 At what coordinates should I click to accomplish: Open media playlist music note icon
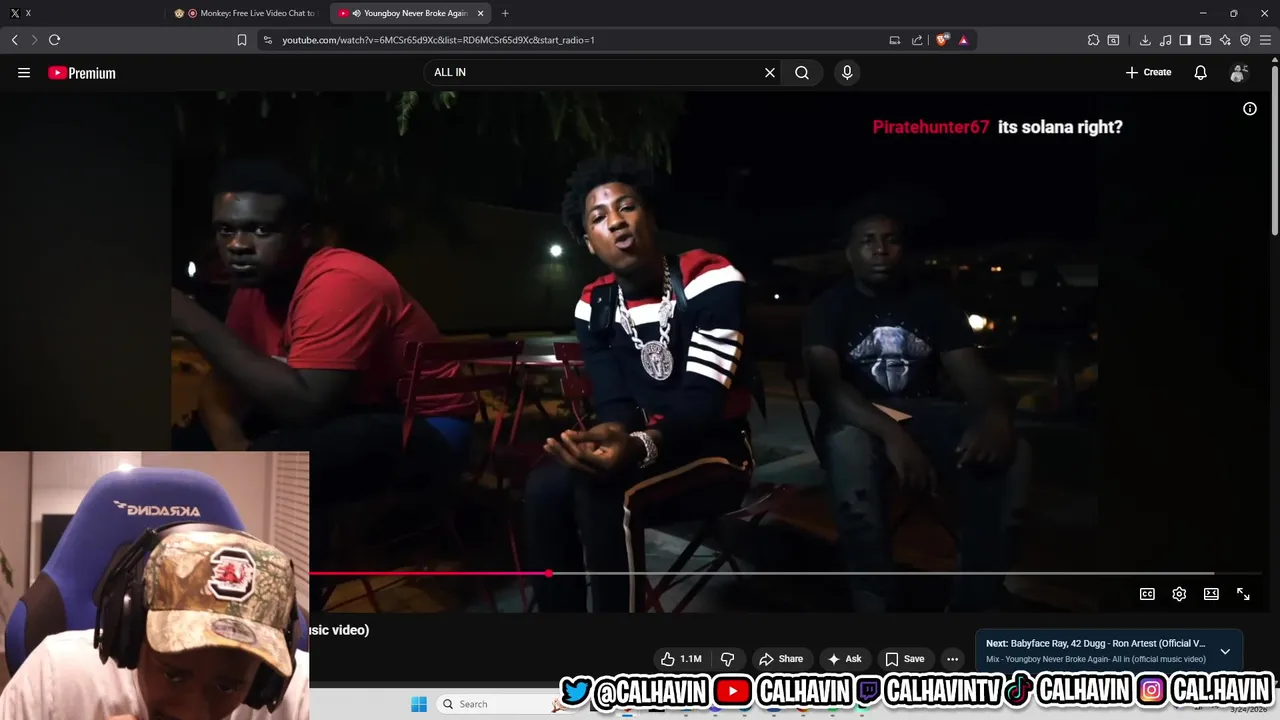tap(1165, 40)
